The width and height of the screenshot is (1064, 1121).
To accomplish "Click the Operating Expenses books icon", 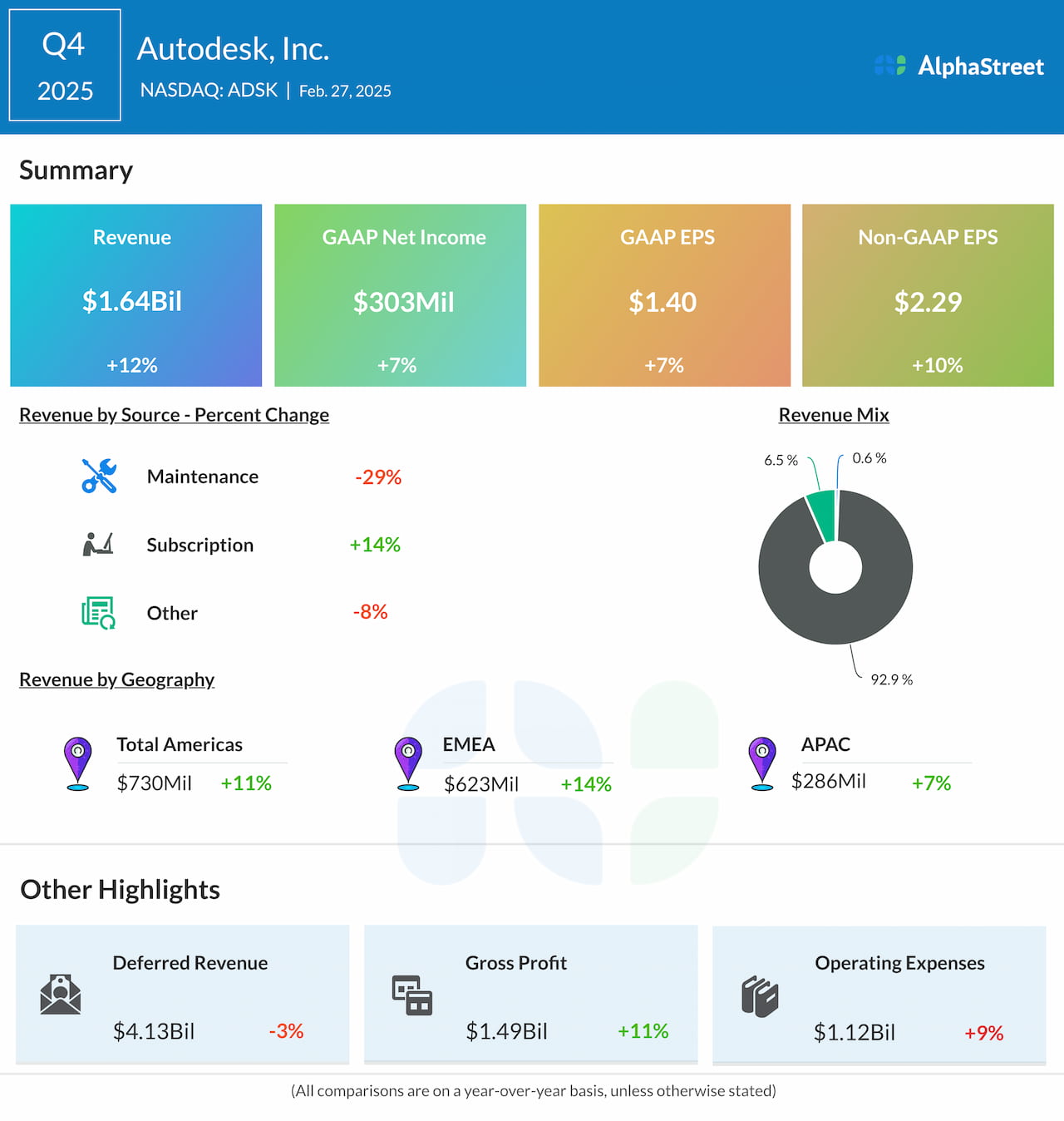I will pyautogui.click(x=761, y=995).
